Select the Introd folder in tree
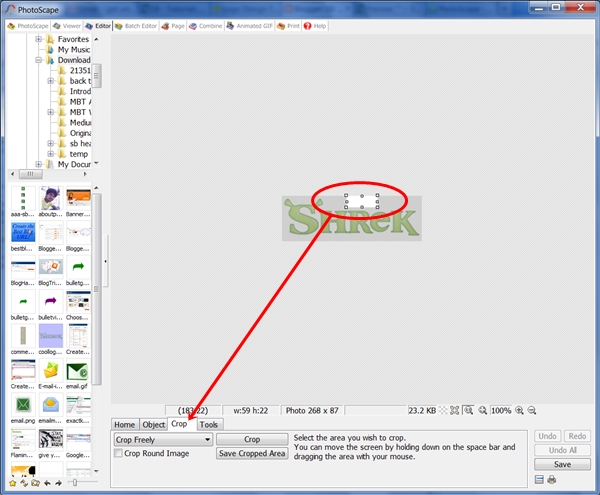 tap(80, 91)
